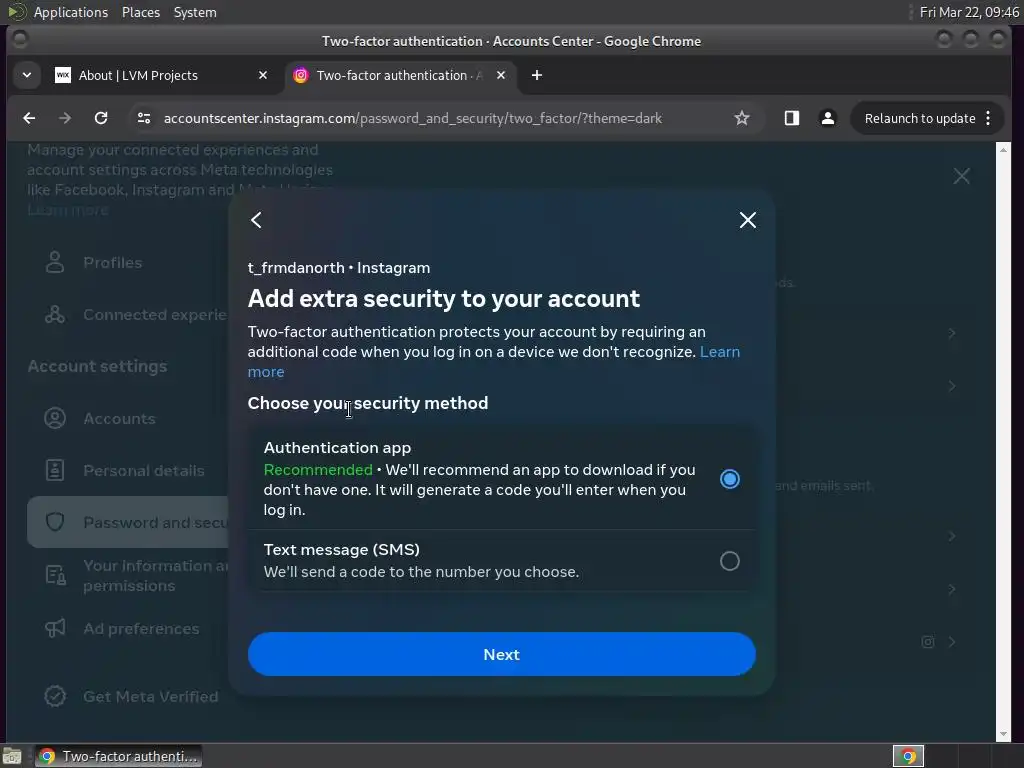The width and height of the screenshot is (1024, 768).
Task: Click the browser back arrow
Action: (x=29, y=118)
